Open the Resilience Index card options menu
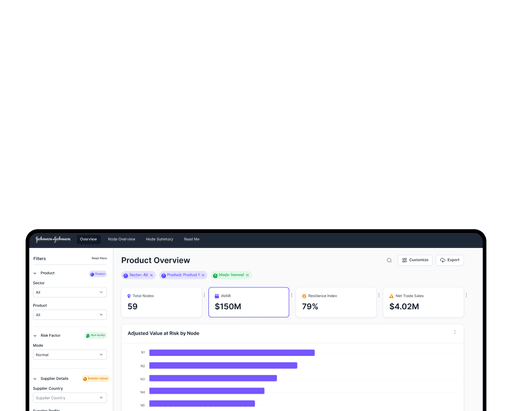 [379, 295]
